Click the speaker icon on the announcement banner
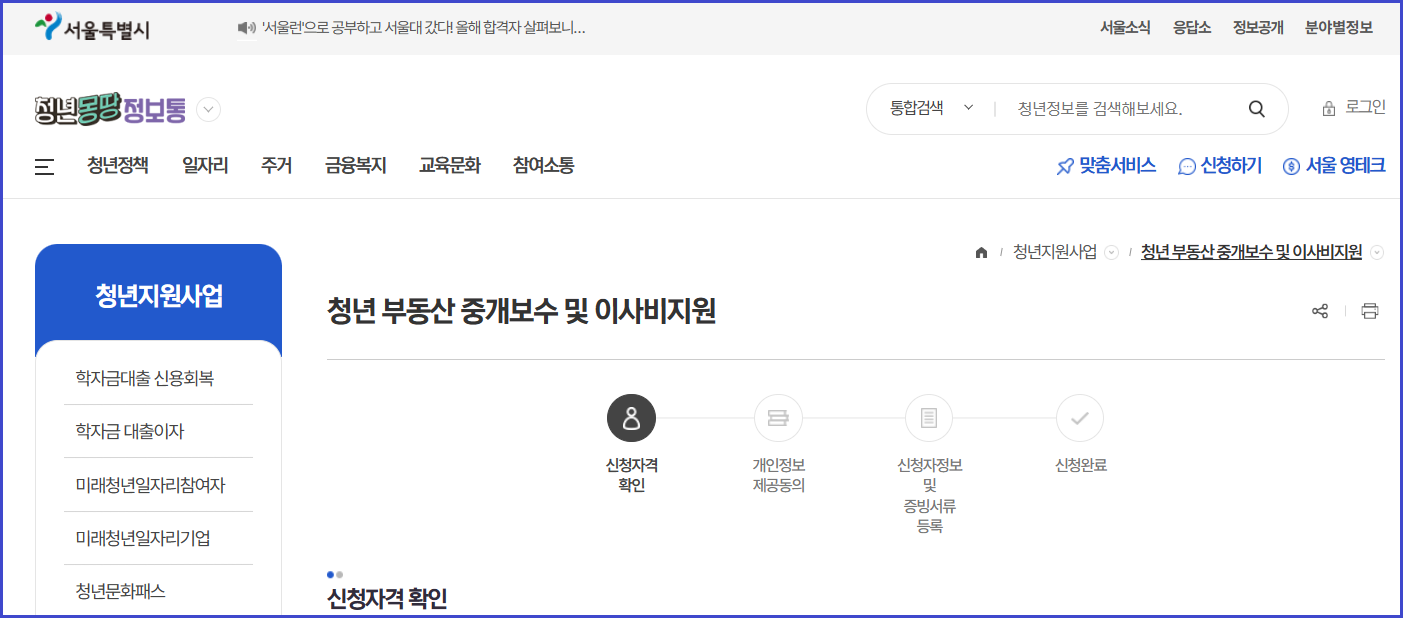The width and height of the screenshot is (1403, 618). (247, 27)
